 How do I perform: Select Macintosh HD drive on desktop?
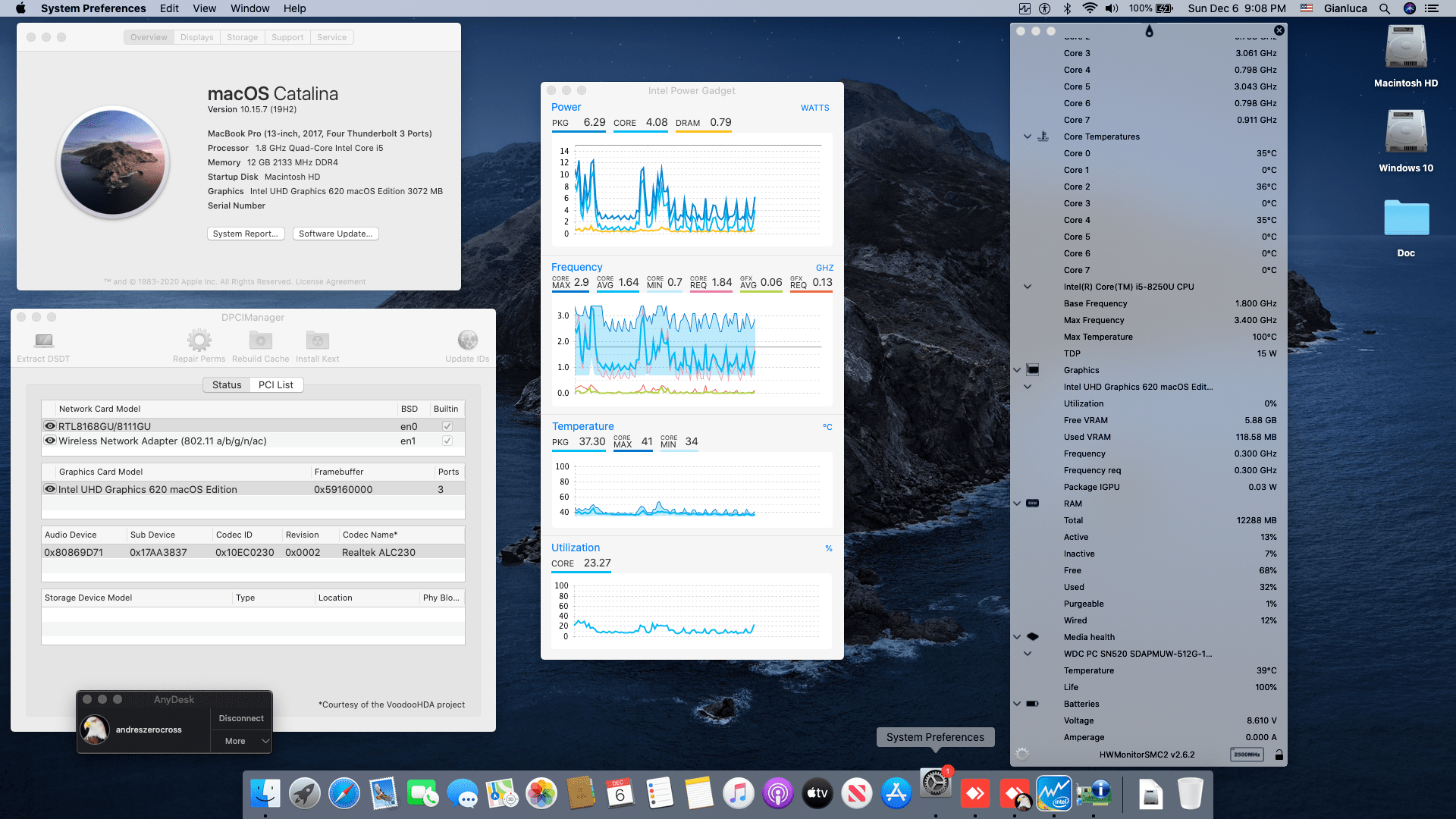tap(1406, 57)
